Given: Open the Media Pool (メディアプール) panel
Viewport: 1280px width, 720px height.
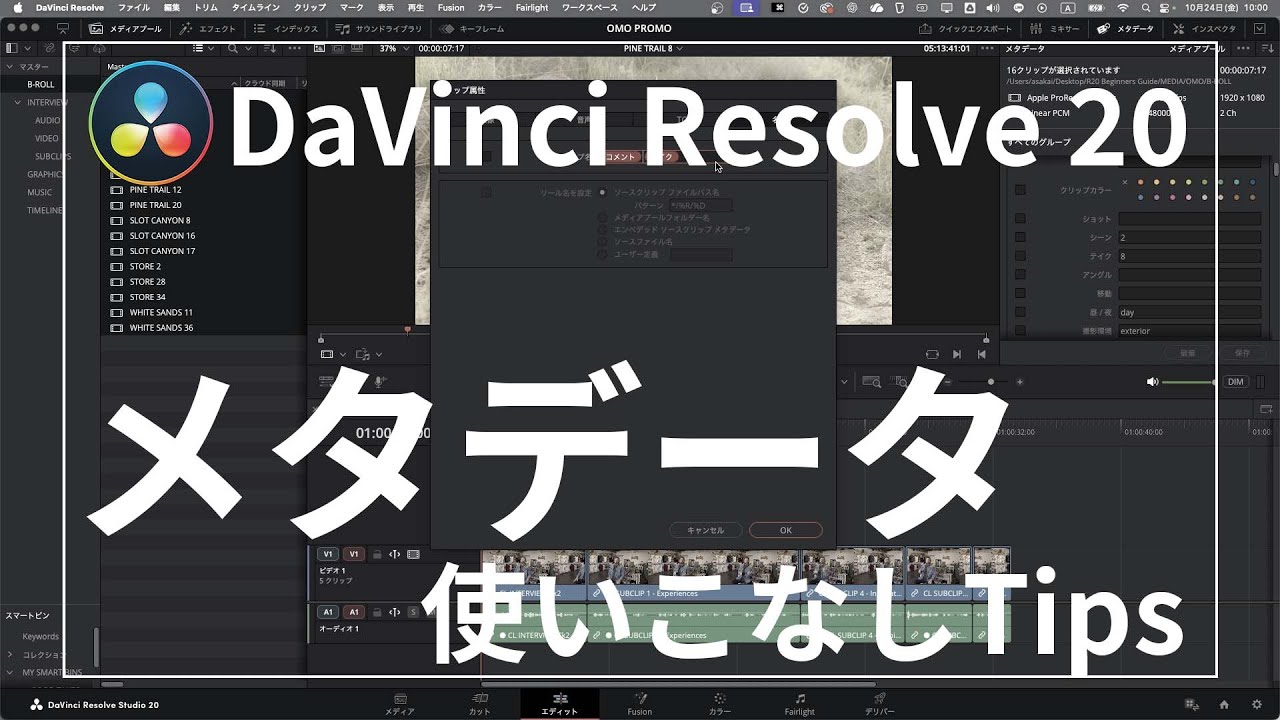Looking at the screenshot, I should pos(125,29).
